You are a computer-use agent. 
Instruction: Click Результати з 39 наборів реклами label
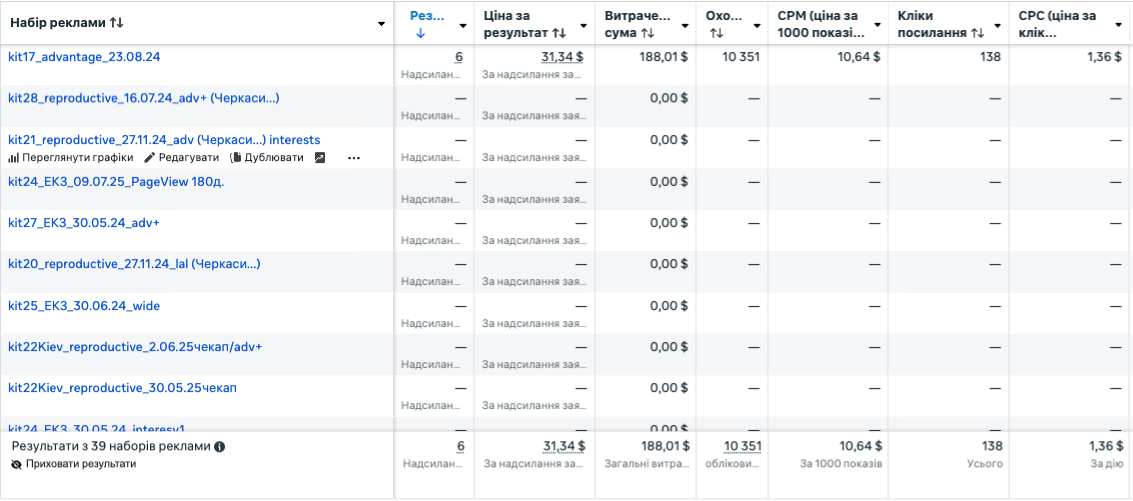(111, 447)
